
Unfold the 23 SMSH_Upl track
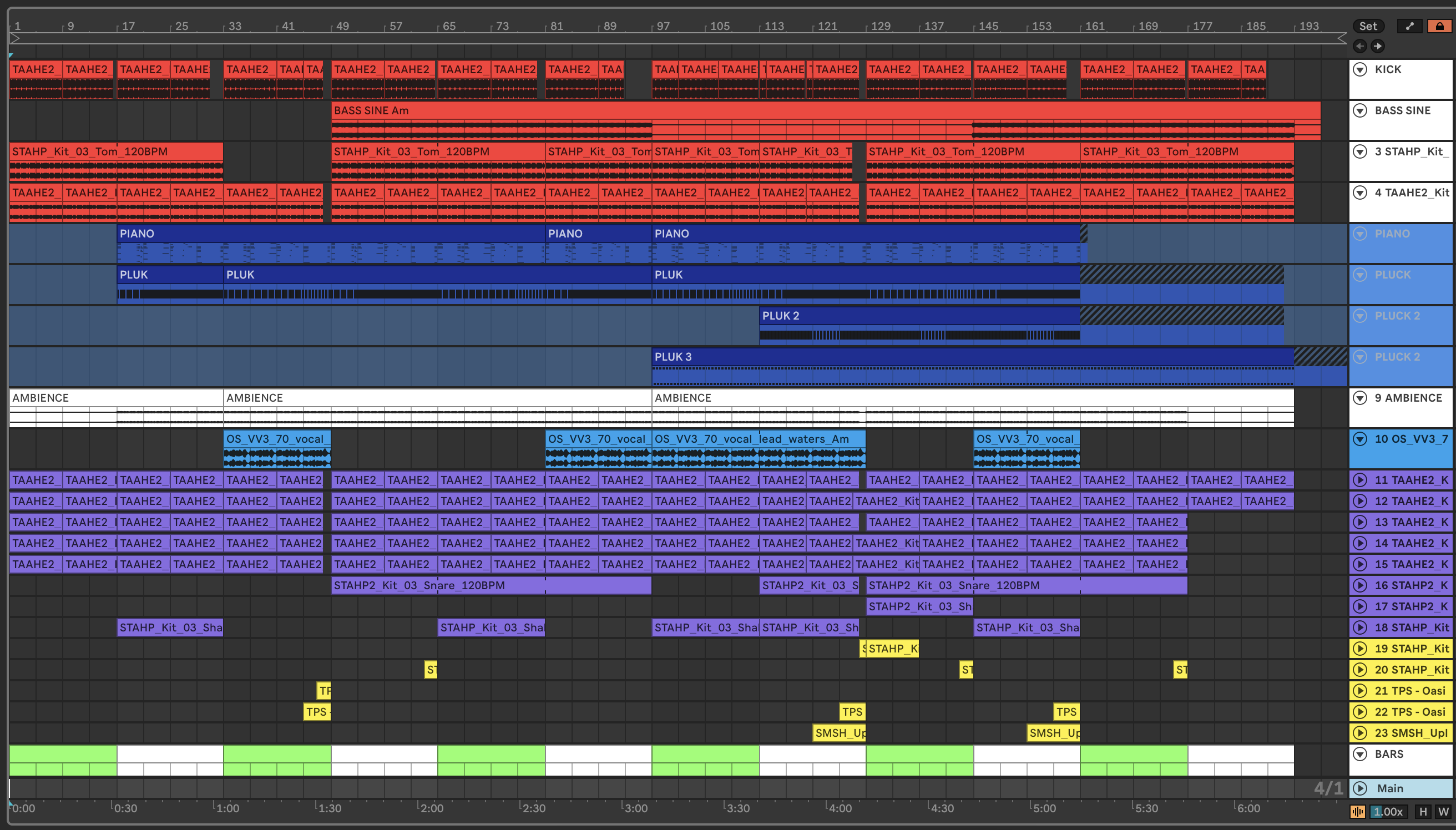[1360, 733]
